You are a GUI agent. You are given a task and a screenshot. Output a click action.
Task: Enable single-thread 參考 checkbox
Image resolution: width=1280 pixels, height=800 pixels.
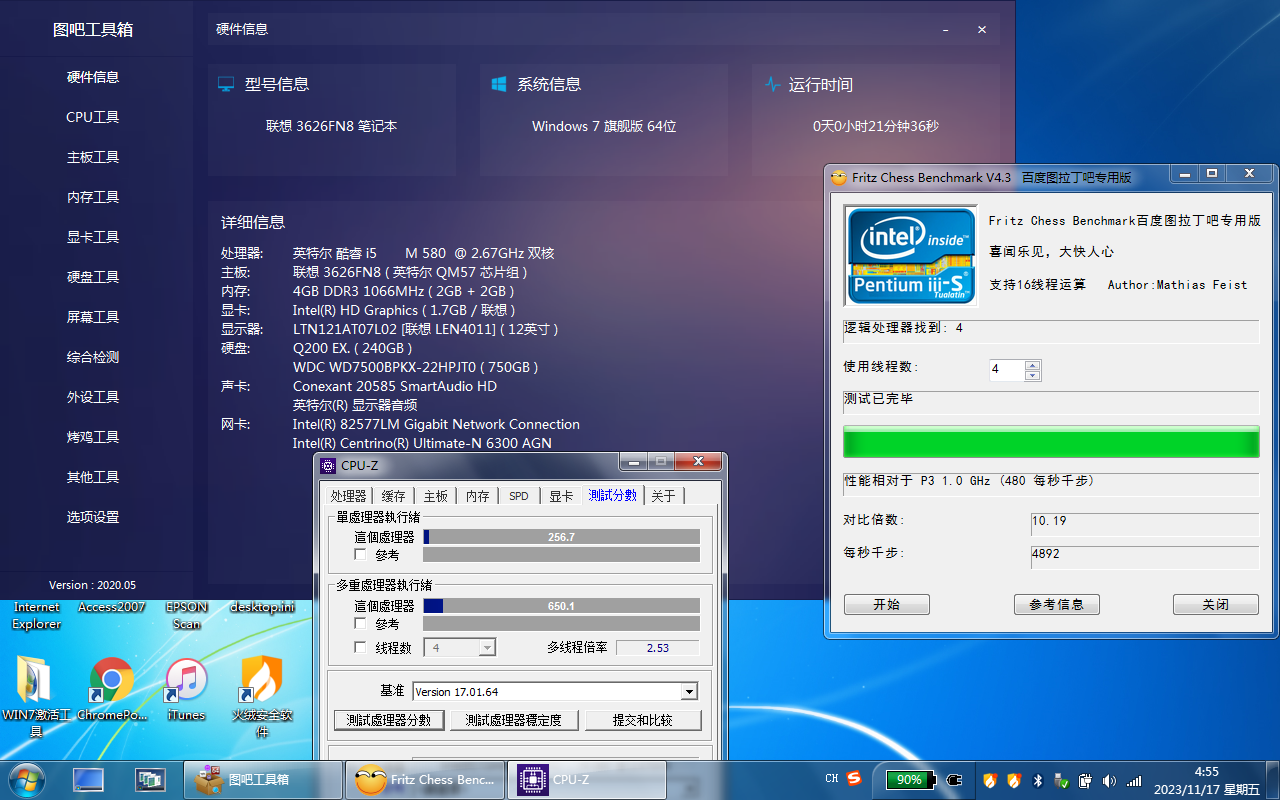point(360,554)
